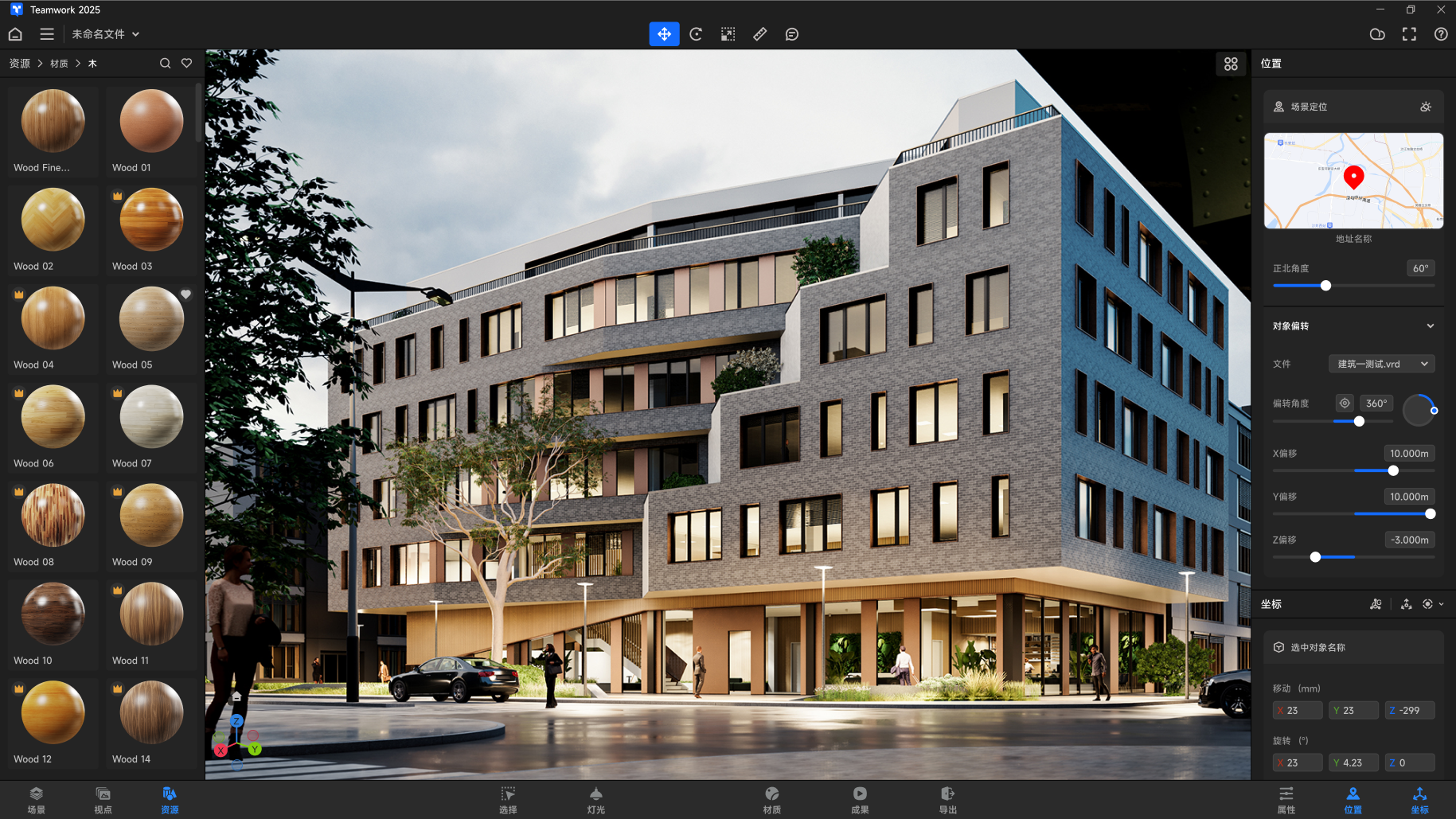Switch to the 视点 tab
This screenshot has height=819, width=1456.
pos(103,800)
